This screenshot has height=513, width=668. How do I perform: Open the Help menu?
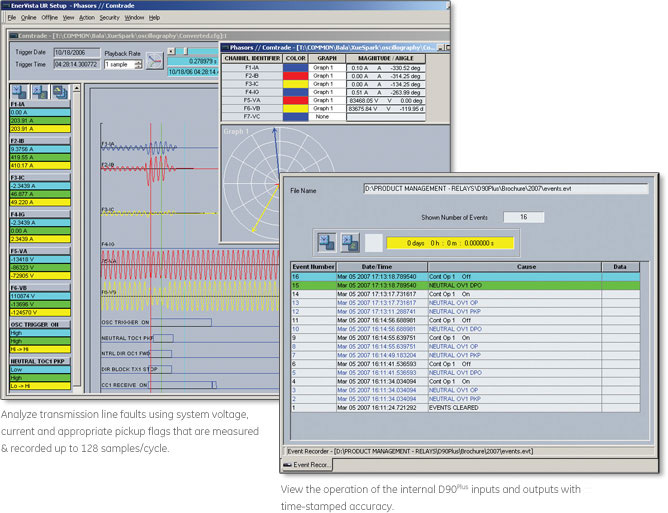[154, 17]
